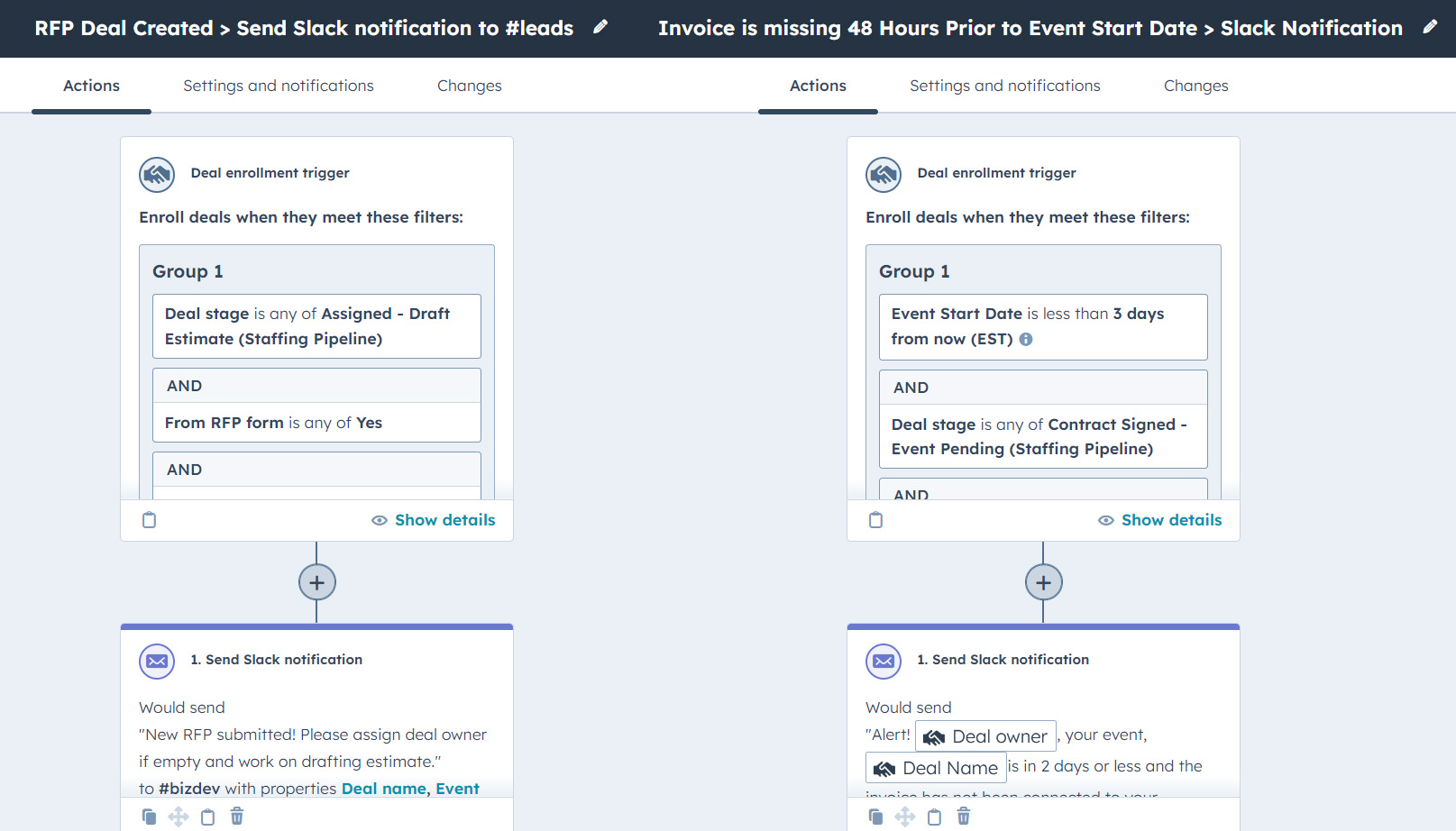
Task: Open Changes tab in left workflow
Action: coord(469,86)
